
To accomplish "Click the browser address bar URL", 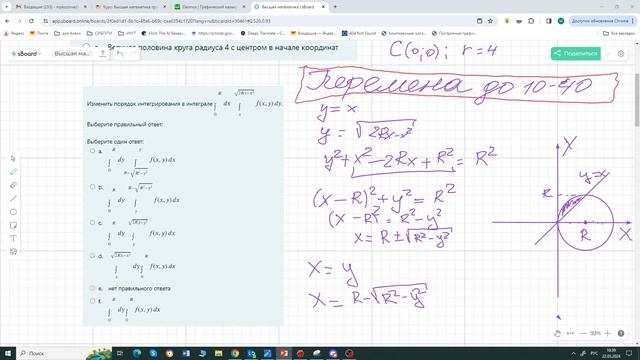I will tap(161, 21).
